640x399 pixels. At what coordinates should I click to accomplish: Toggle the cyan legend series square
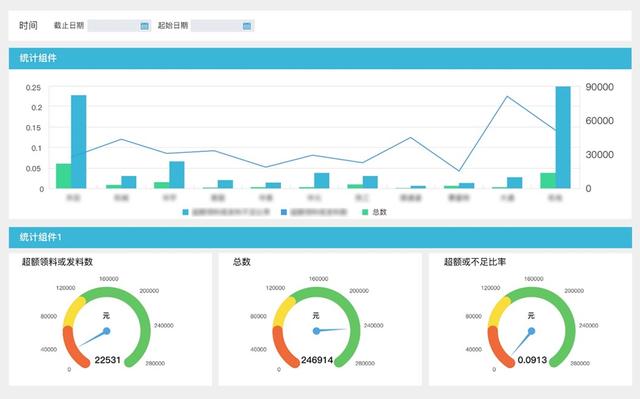click(186, 212)
